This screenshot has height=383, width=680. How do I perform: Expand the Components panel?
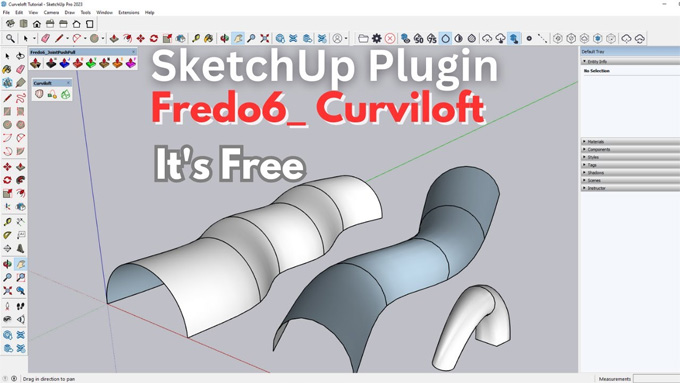coord(630,149)
